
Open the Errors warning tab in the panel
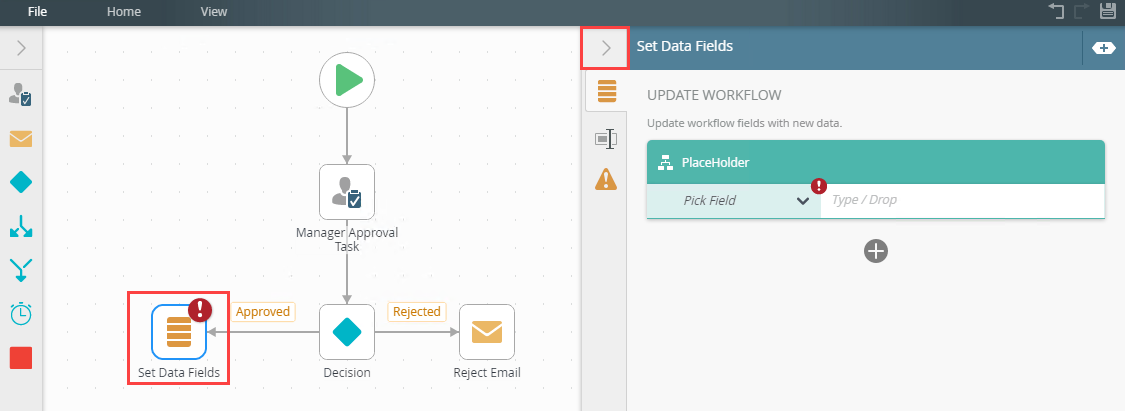pos(606,179)
